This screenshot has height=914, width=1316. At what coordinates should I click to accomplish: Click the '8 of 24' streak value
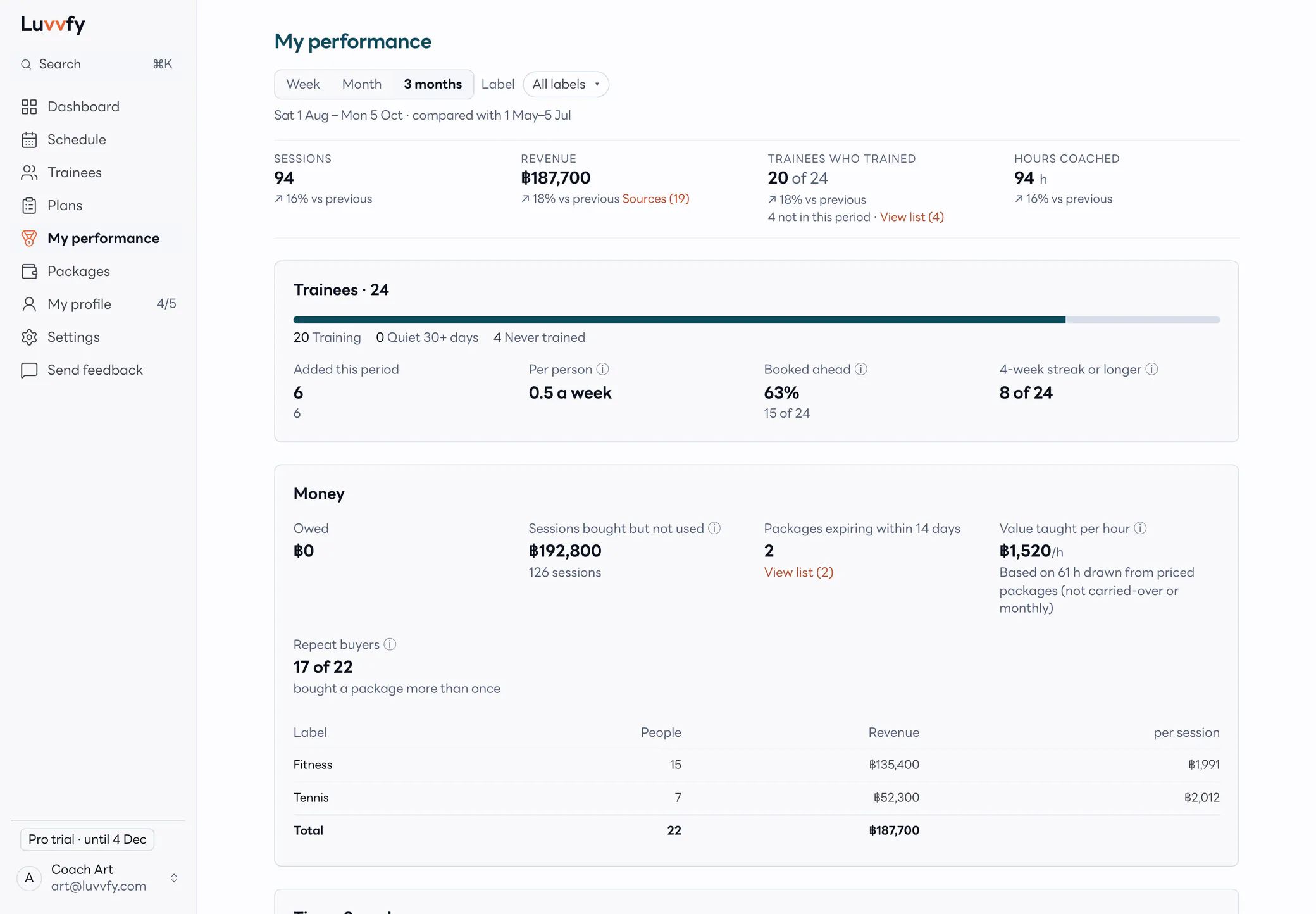coord(1026,392)
